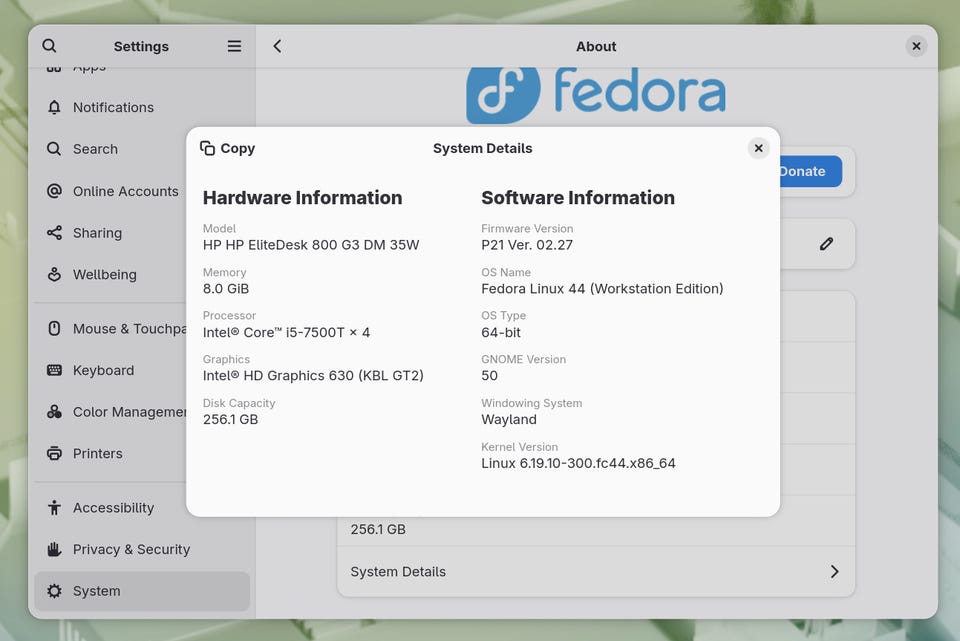The image size is (960, 641).
Task: Click the 'Hardware Information' heading
Action: pyautogui.click(x=302, y=198)
